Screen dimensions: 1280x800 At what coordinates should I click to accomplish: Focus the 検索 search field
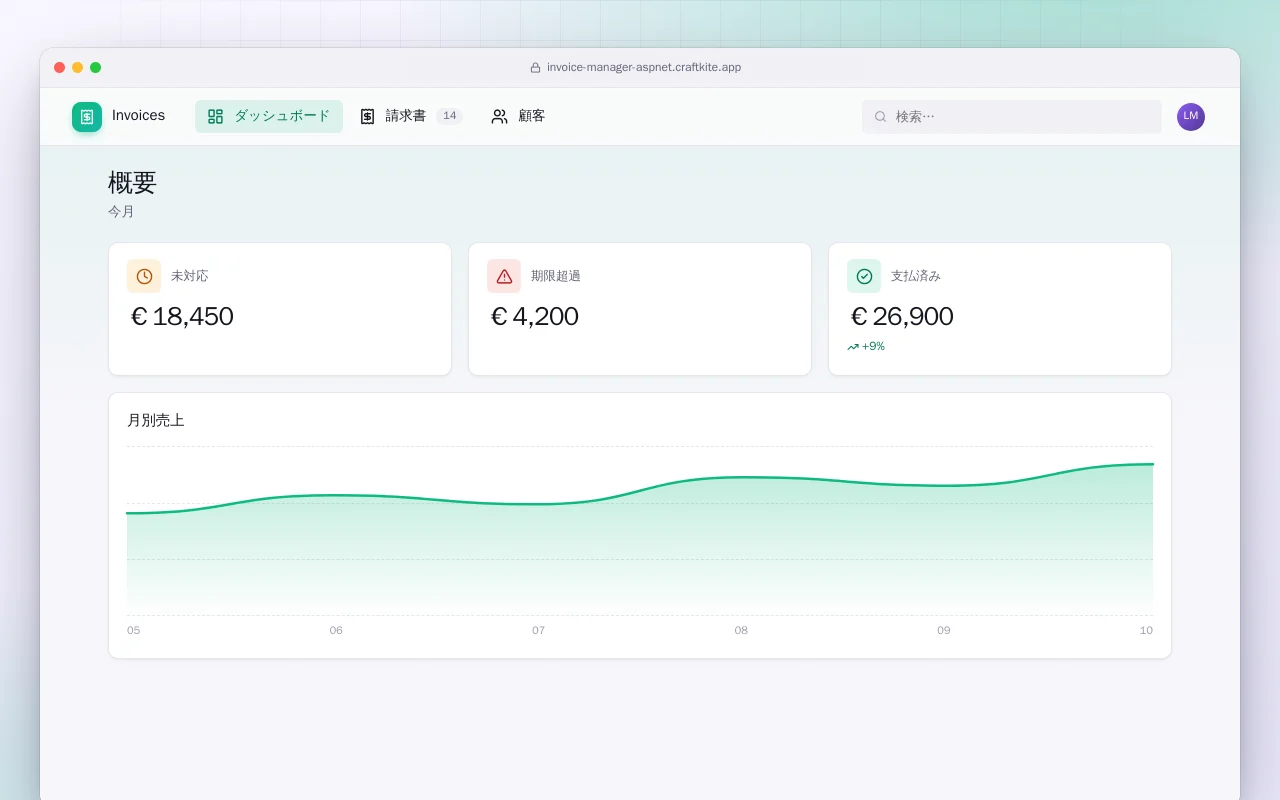point(1012,117)
